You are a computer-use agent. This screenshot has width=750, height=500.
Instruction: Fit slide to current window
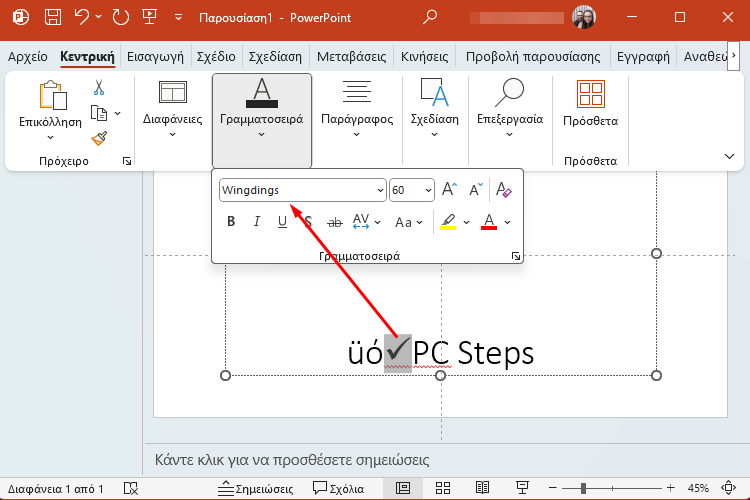coord(728,488)
